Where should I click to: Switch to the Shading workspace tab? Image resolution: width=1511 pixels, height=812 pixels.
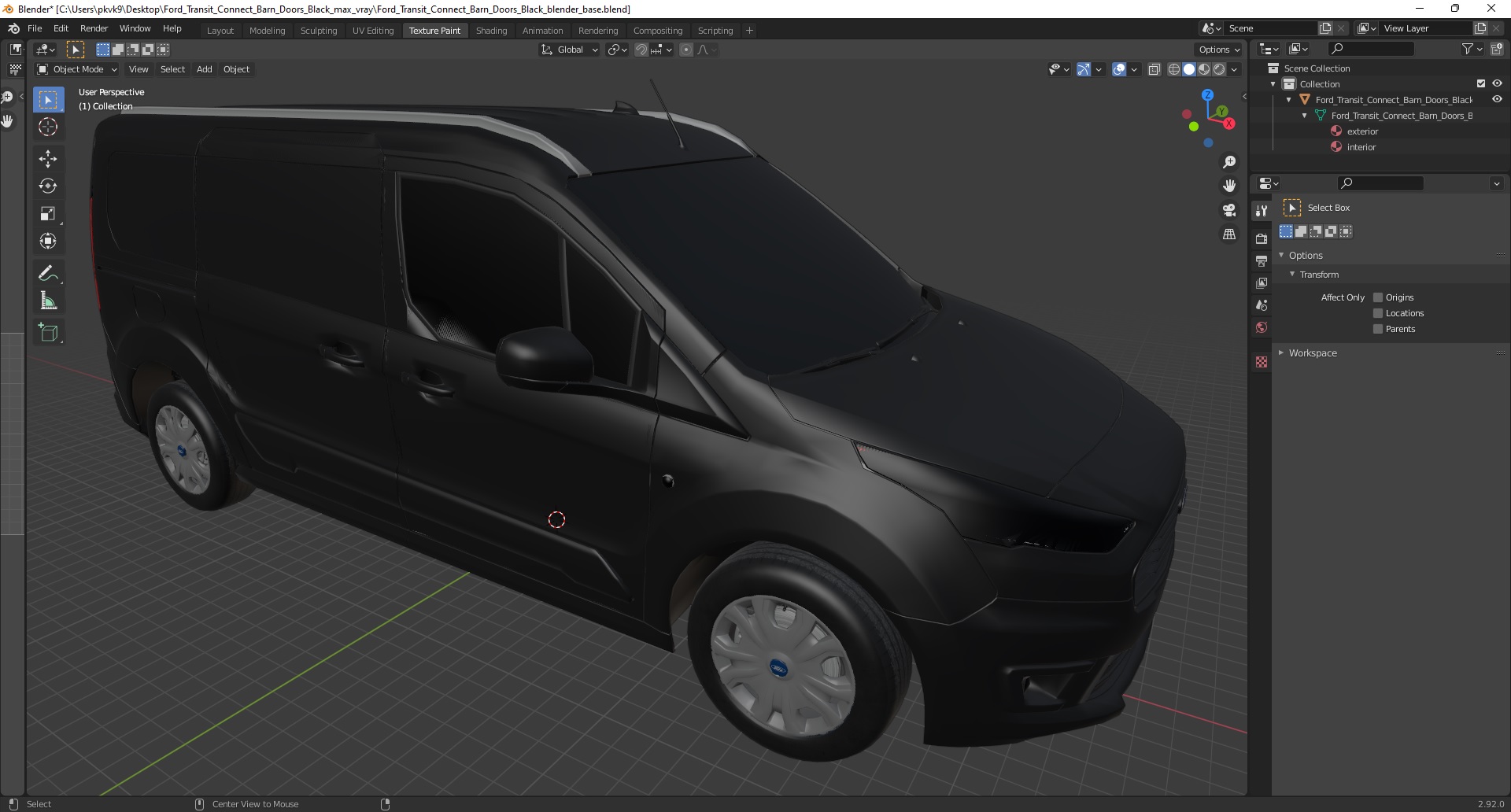pos(491,31)
